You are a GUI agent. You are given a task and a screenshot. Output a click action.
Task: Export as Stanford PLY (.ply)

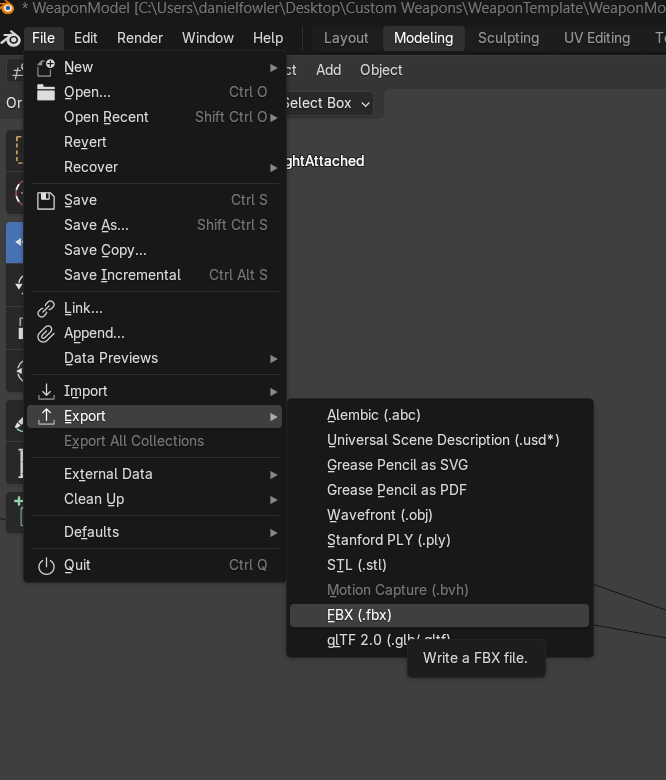point(439,540)
